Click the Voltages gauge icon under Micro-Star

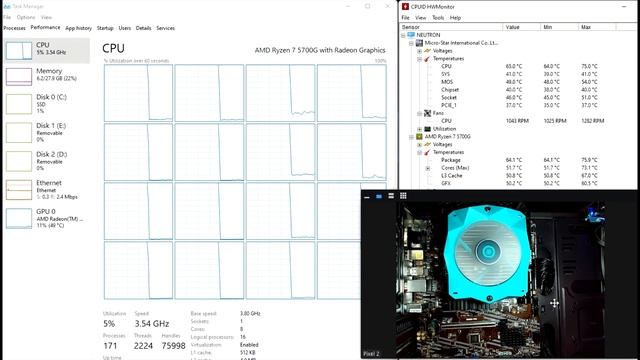pyautogui.click(x=427, y=51)
